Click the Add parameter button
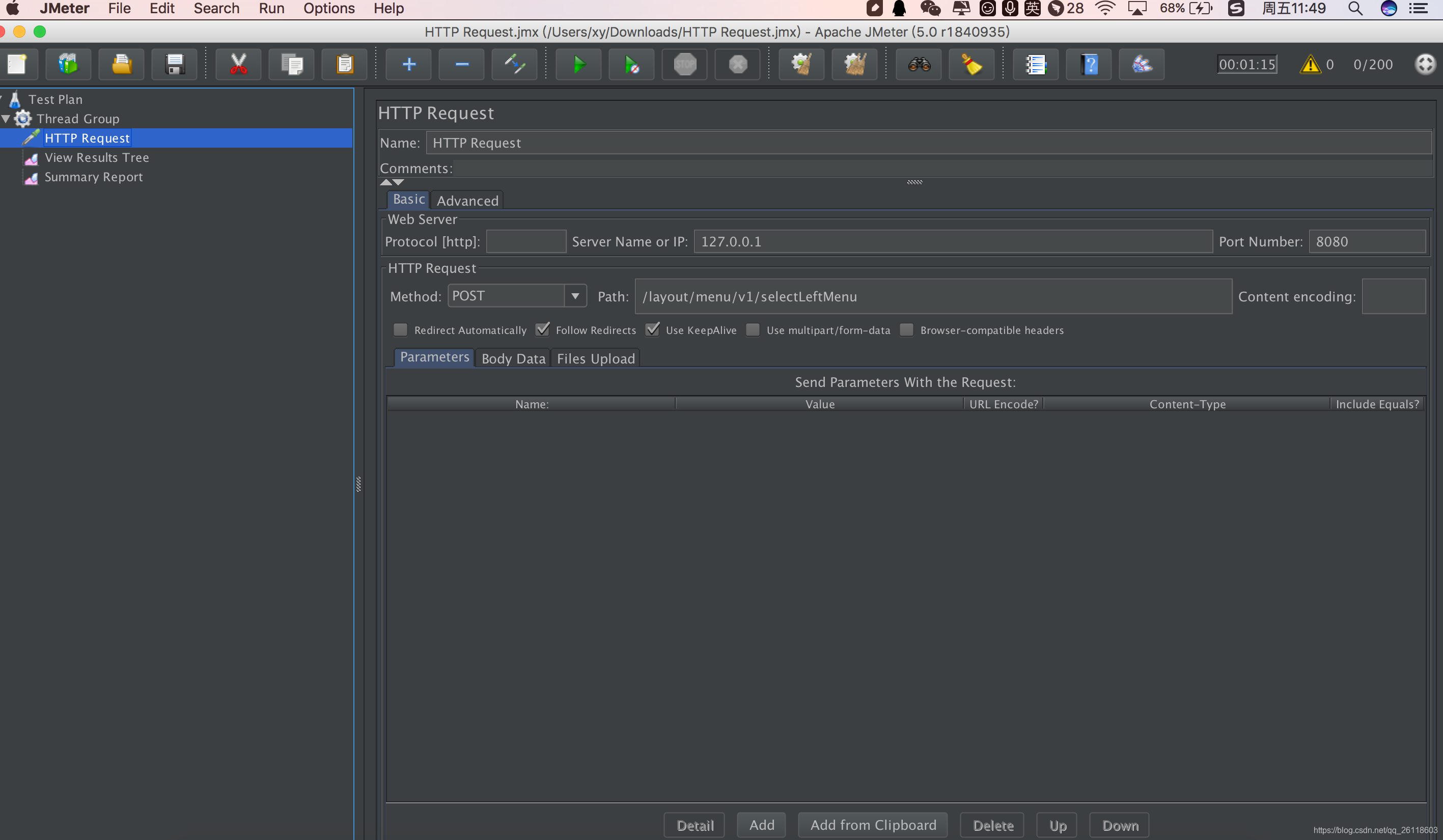 (762, 825)
